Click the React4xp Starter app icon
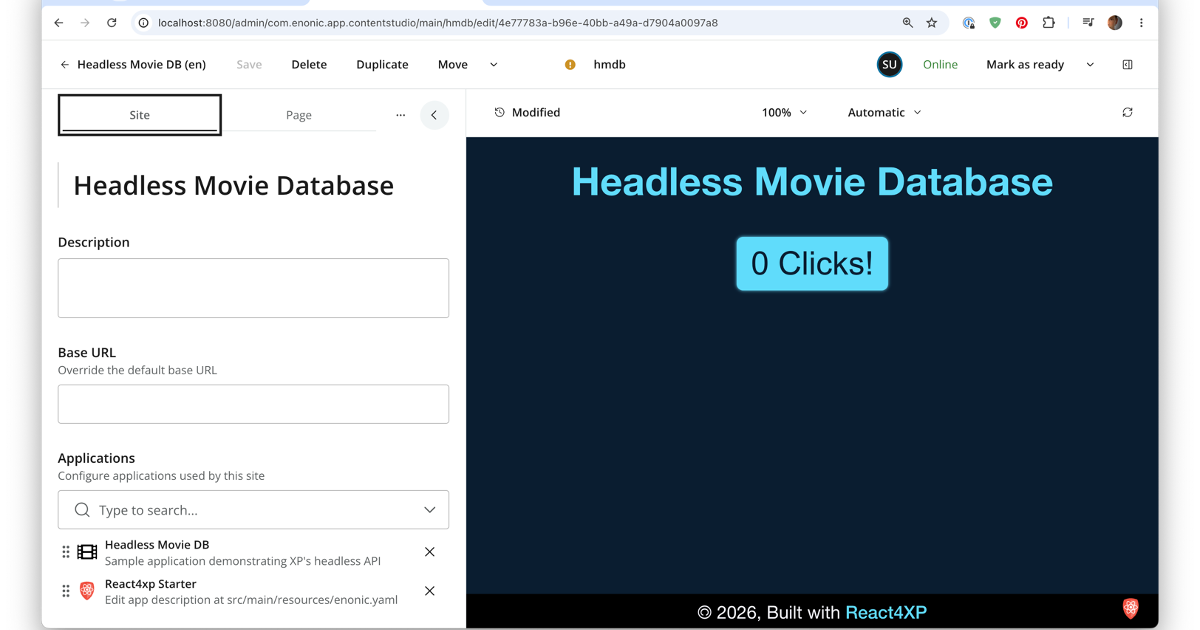 87,591
